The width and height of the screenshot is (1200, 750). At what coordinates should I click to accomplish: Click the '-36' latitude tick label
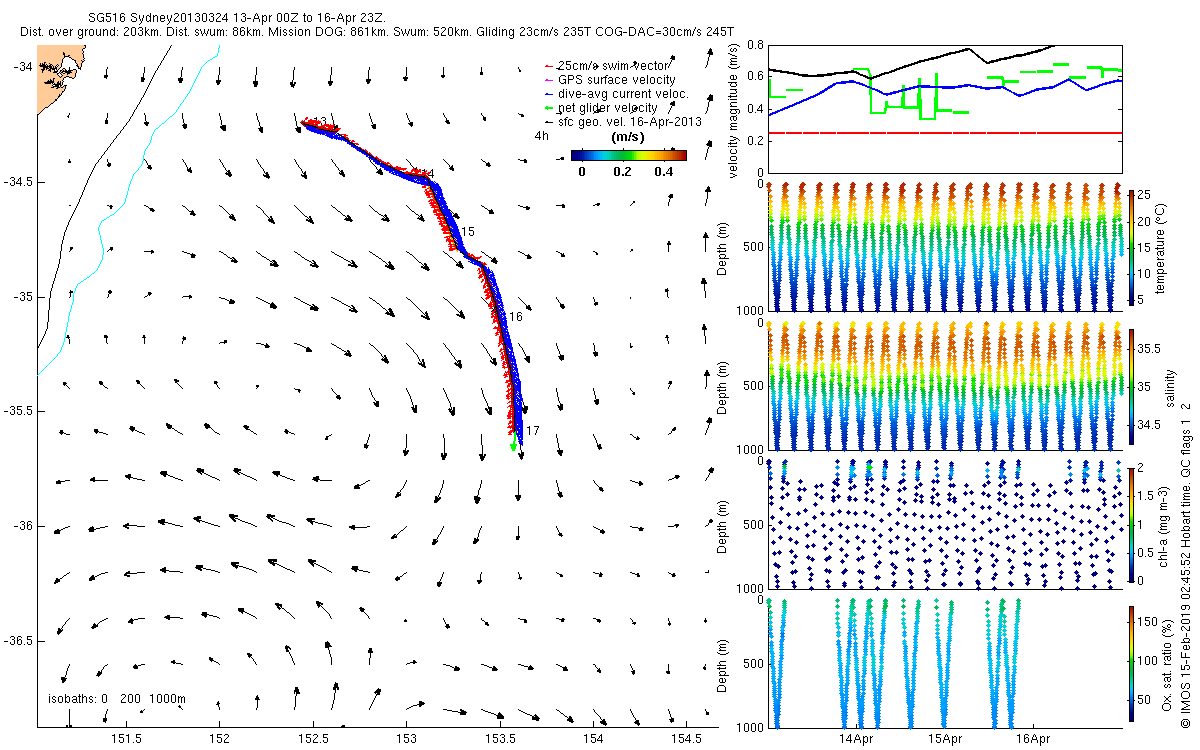tap(22, 526)
